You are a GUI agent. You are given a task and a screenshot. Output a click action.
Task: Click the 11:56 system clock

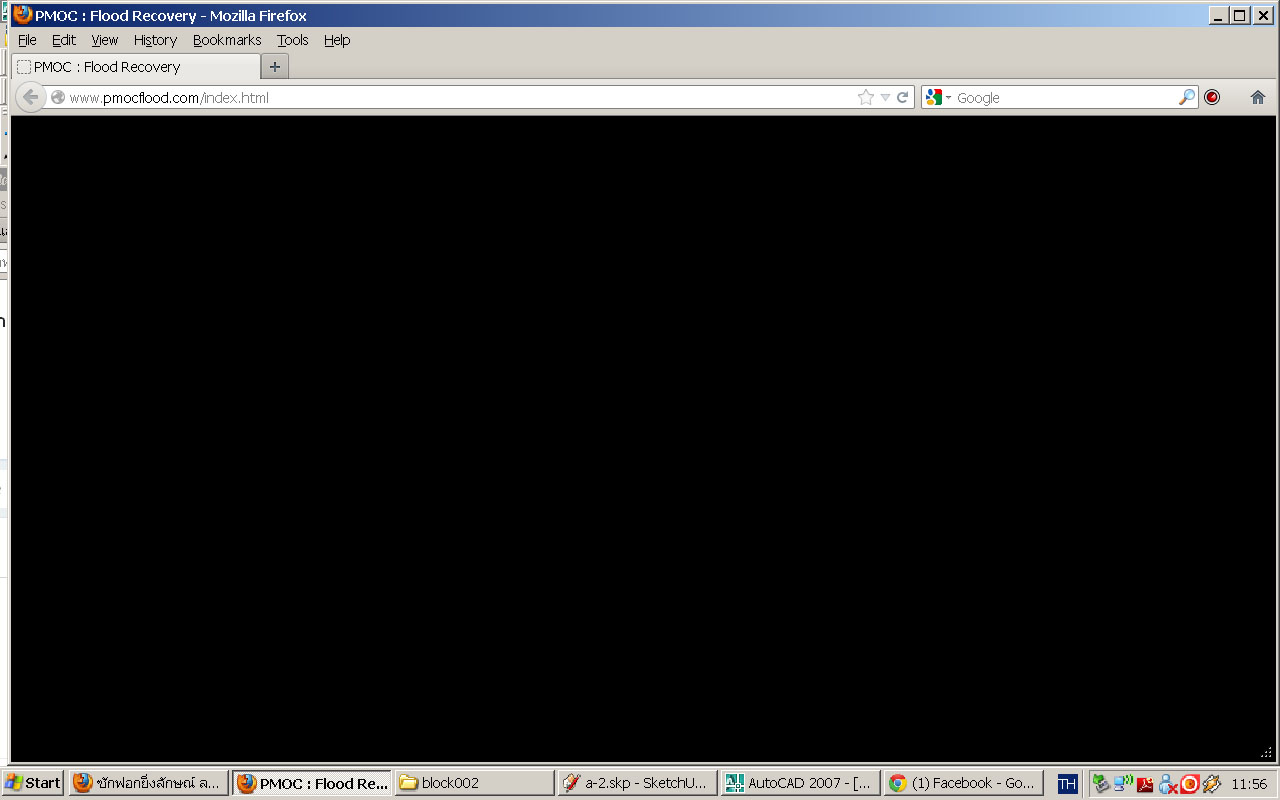[x=1249, y=784]
